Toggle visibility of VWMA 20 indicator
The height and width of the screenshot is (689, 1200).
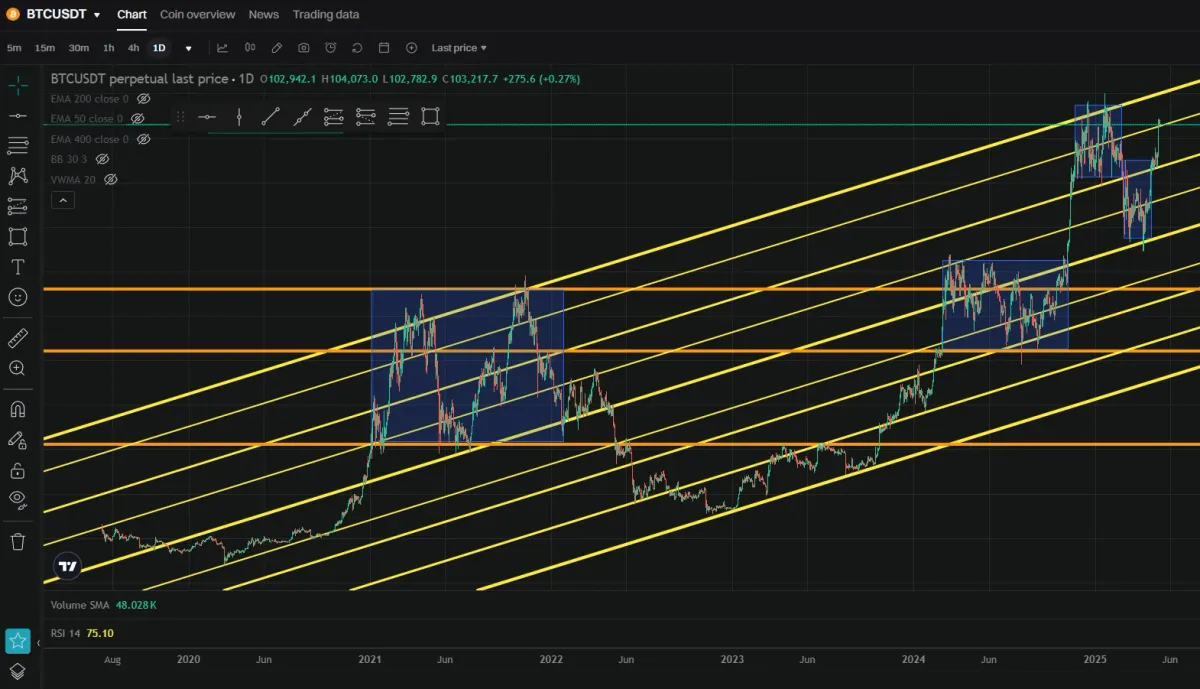pyautogui.click(x=111, y=179)
